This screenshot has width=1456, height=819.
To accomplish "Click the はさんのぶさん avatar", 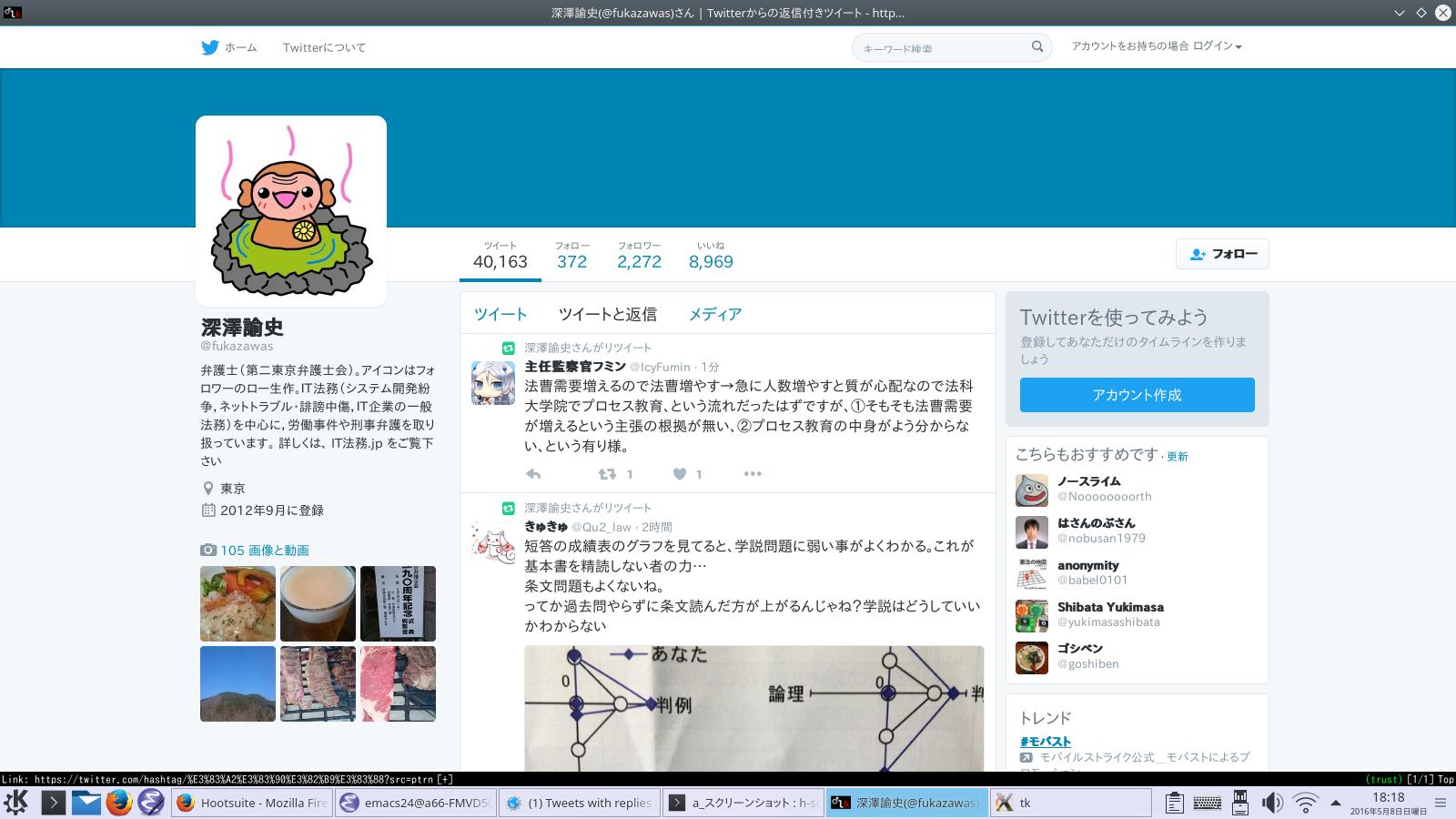I will tap(1032, 532).
